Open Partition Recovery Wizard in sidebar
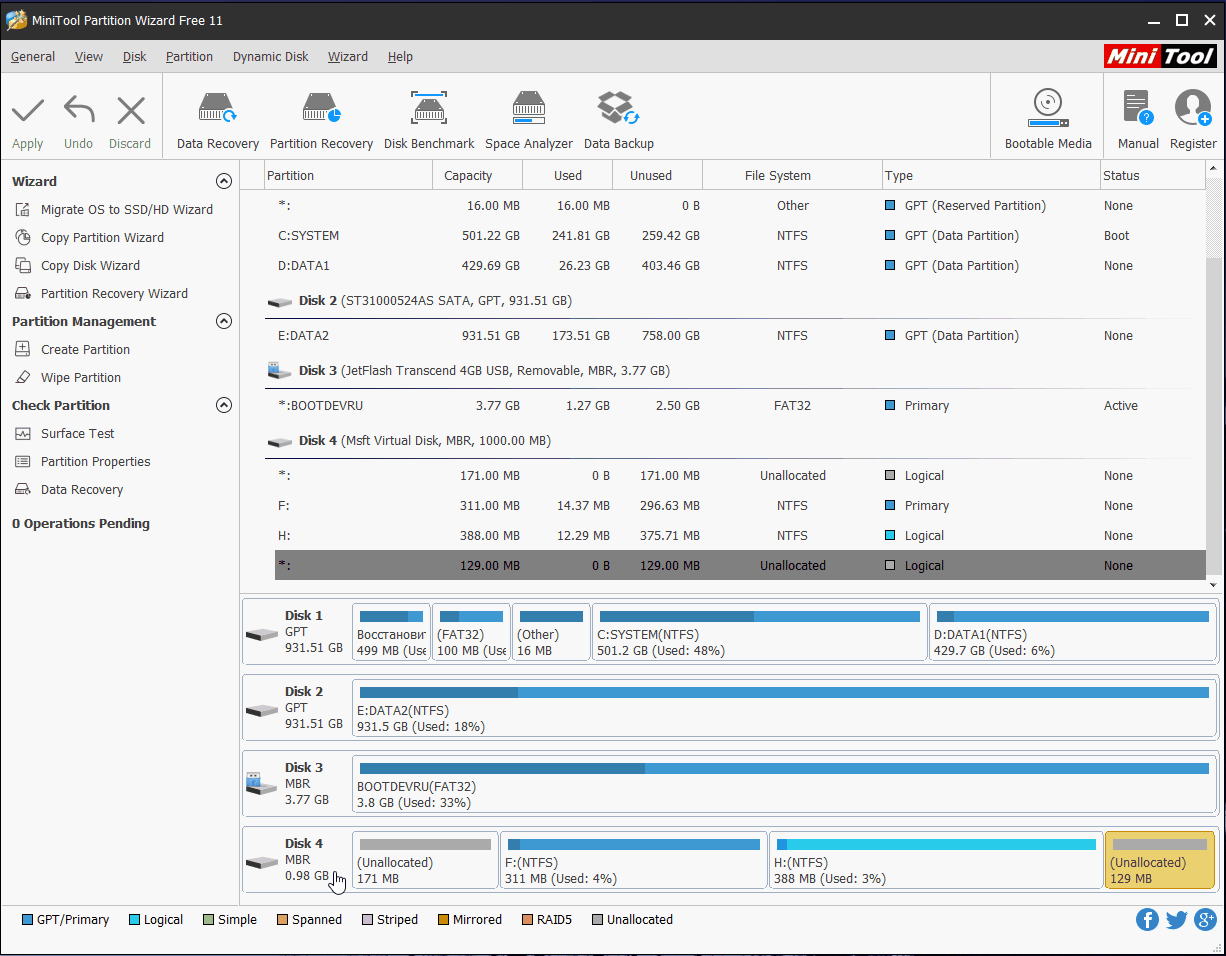The height and width of the screenshot is (956, 1226). point(114,294)
